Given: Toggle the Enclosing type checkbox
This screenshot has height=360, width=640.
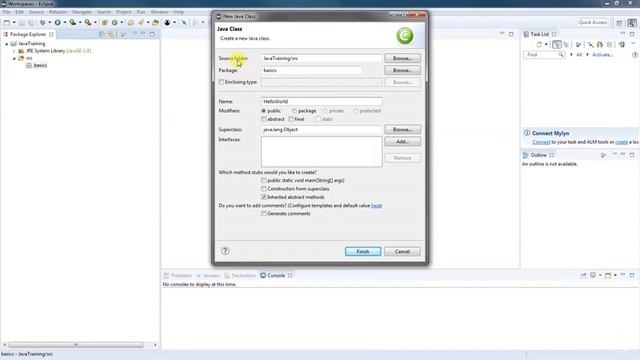Looking at the screenshot, I should (221, 82).
